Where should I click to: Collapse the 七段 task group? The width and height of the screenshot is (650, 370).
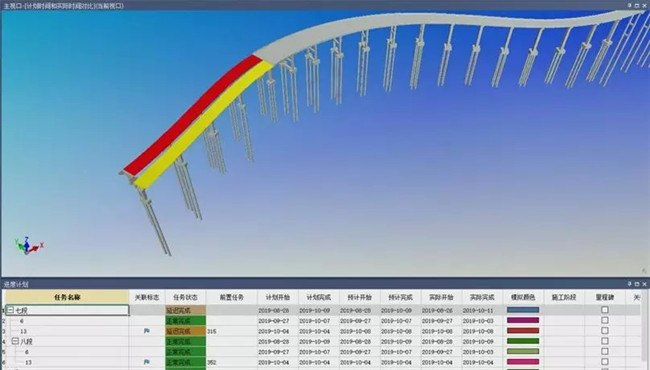[x=11, y=310]
